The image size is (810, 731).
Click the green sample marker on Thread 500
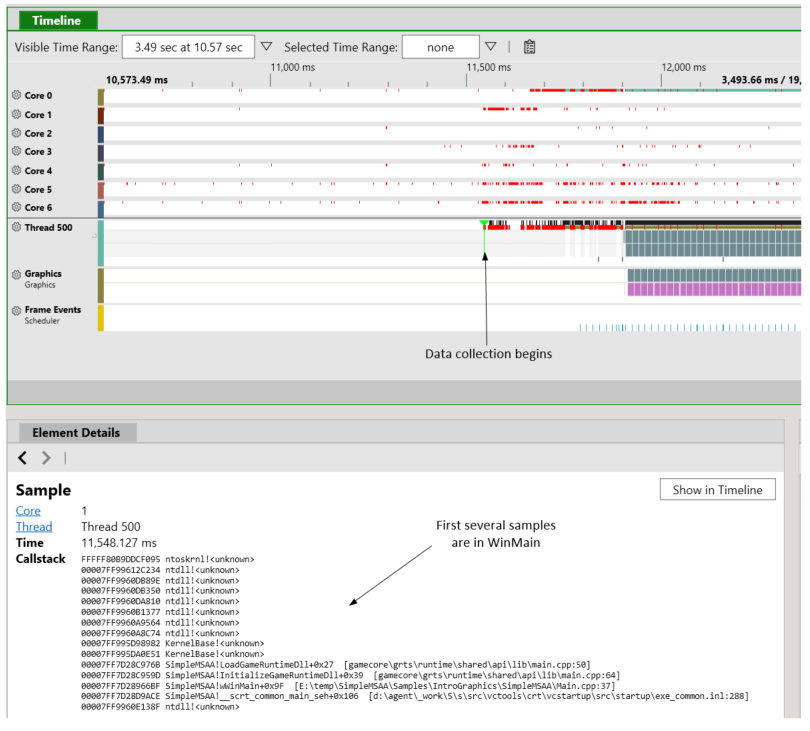click(x=484, y=223)
